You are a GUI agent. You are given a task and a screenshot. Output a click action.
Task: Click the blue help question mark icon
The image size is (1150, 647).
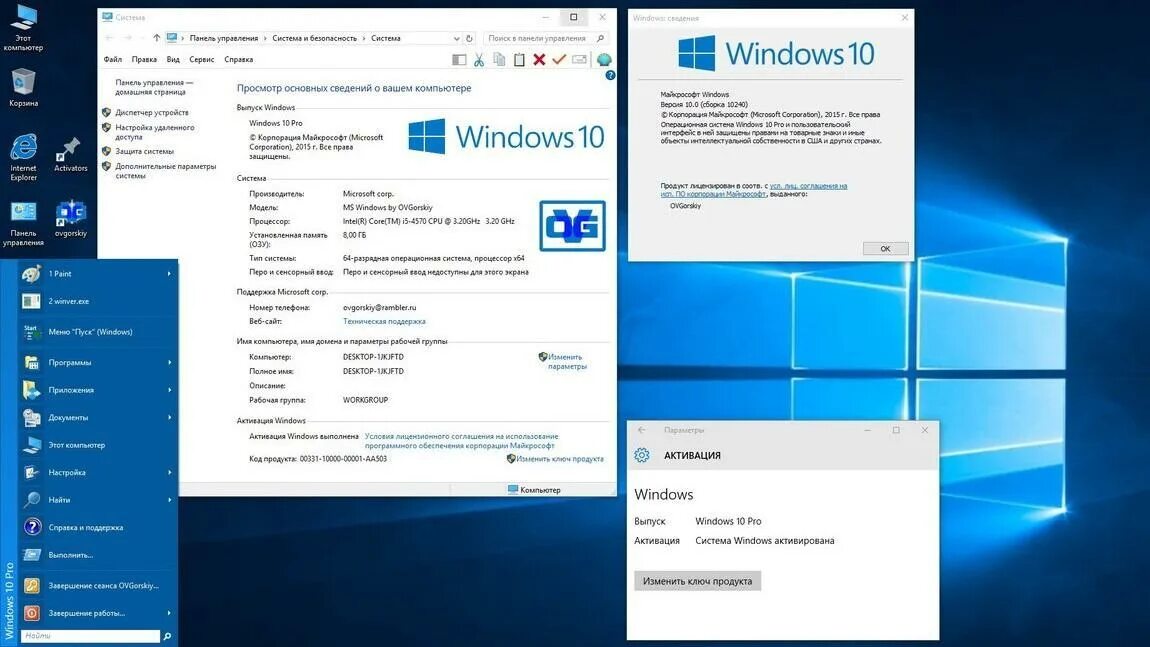tap(610, 76)
